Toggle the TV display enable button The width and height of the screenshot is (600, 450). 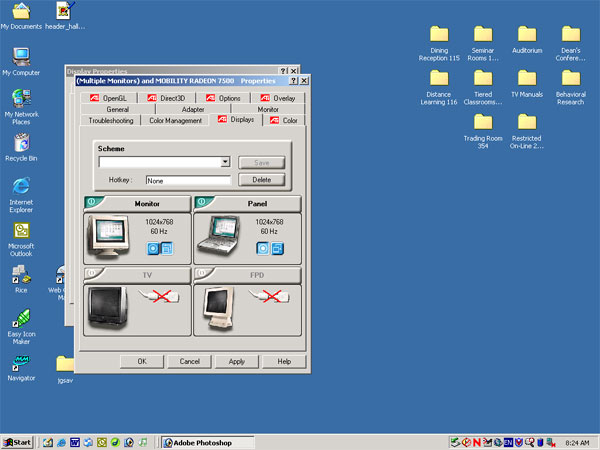tap(92, 273)
